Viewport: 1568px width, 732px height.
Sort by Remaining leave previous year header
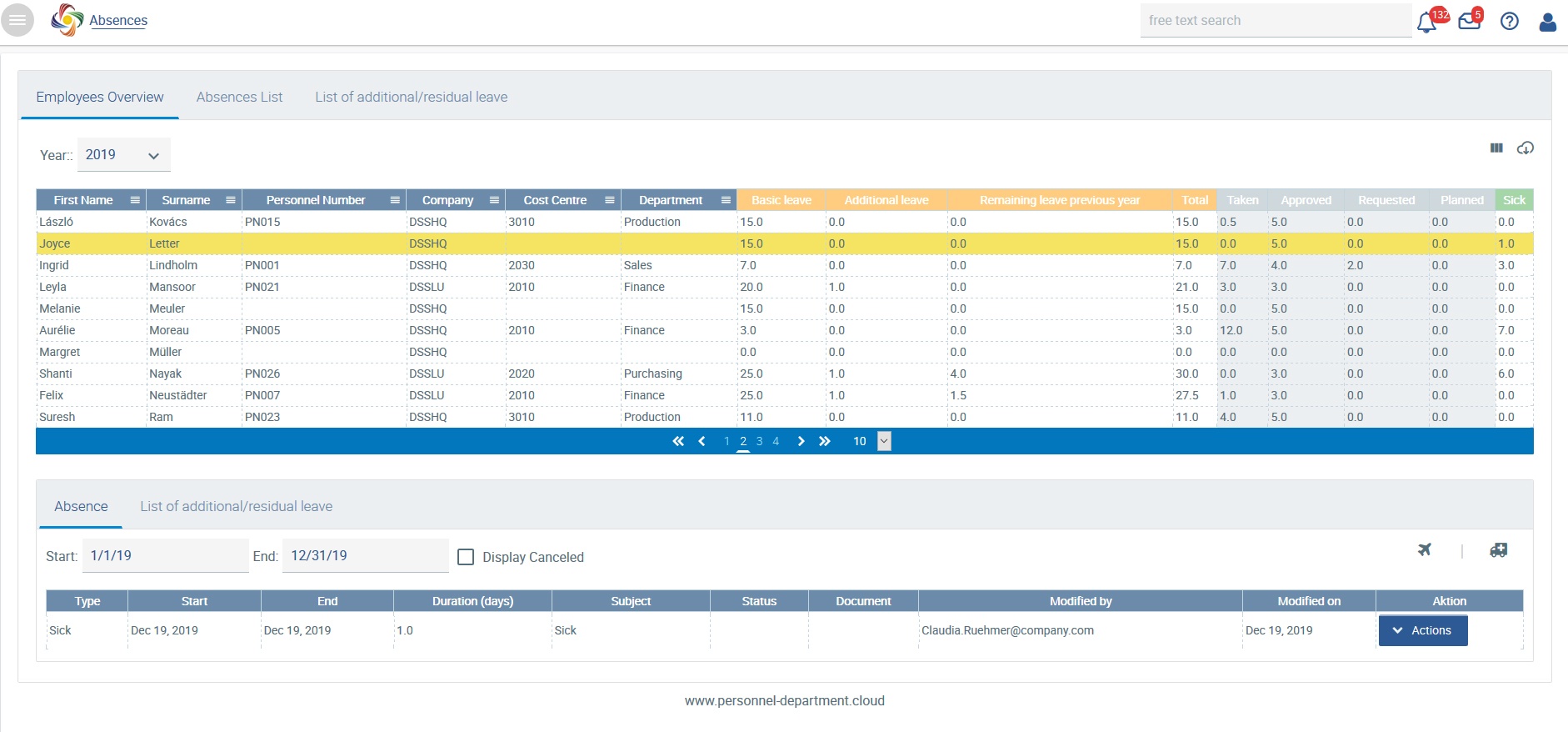(x=1060, y=200)
